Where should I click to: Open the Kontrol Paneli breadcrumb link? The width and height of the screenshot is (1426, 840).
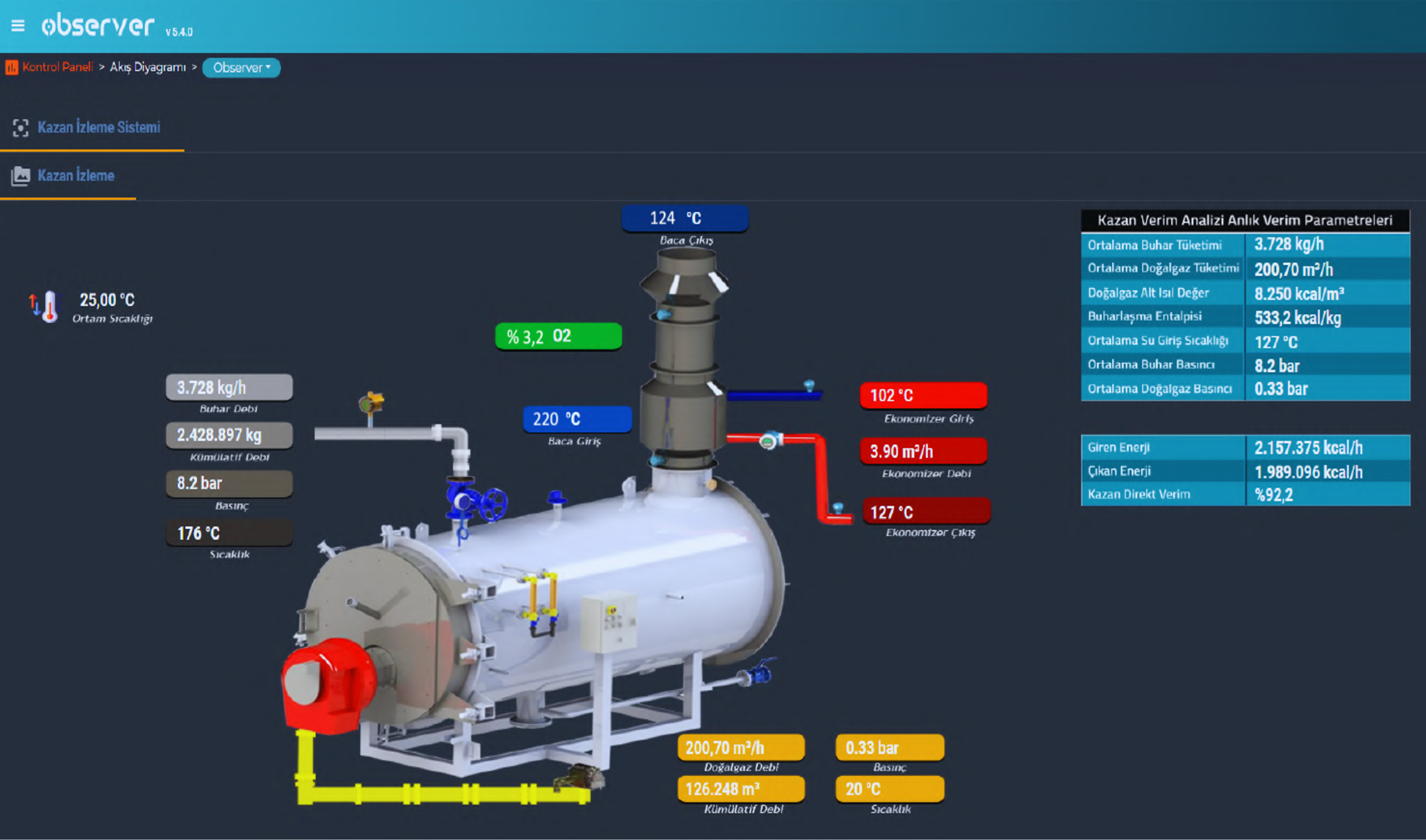57,67
